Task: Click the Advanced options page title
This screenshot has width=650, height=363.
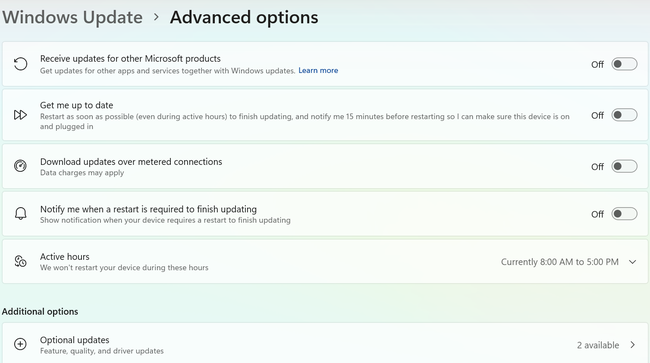Action: 244,17
